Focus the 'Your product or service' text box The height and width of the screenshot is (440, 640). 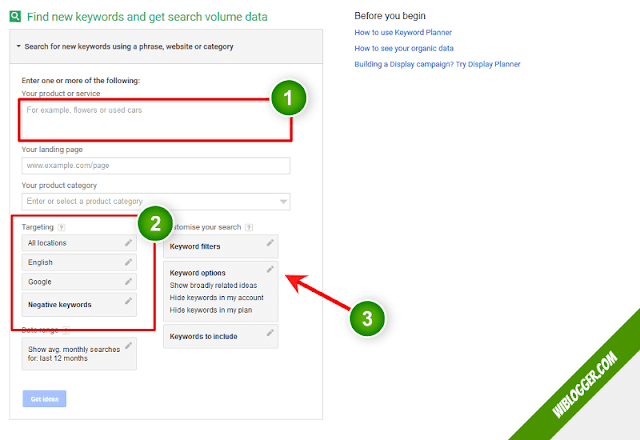point(156,120)
